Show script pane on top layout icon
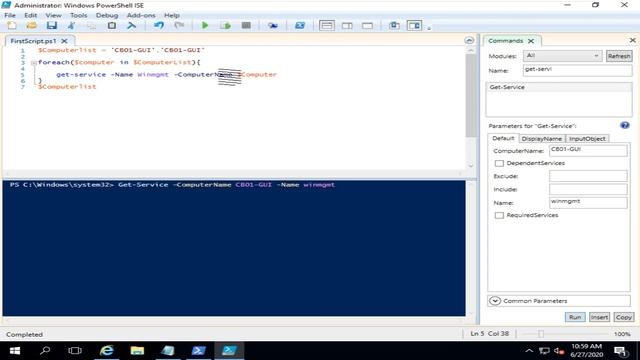 coord(327,25)
